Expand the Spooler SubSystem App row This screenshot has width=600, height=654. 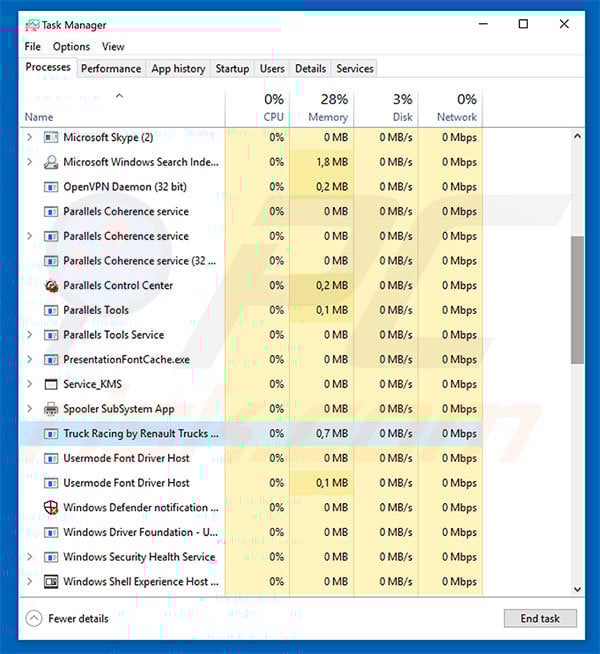(x=30, y=408)
